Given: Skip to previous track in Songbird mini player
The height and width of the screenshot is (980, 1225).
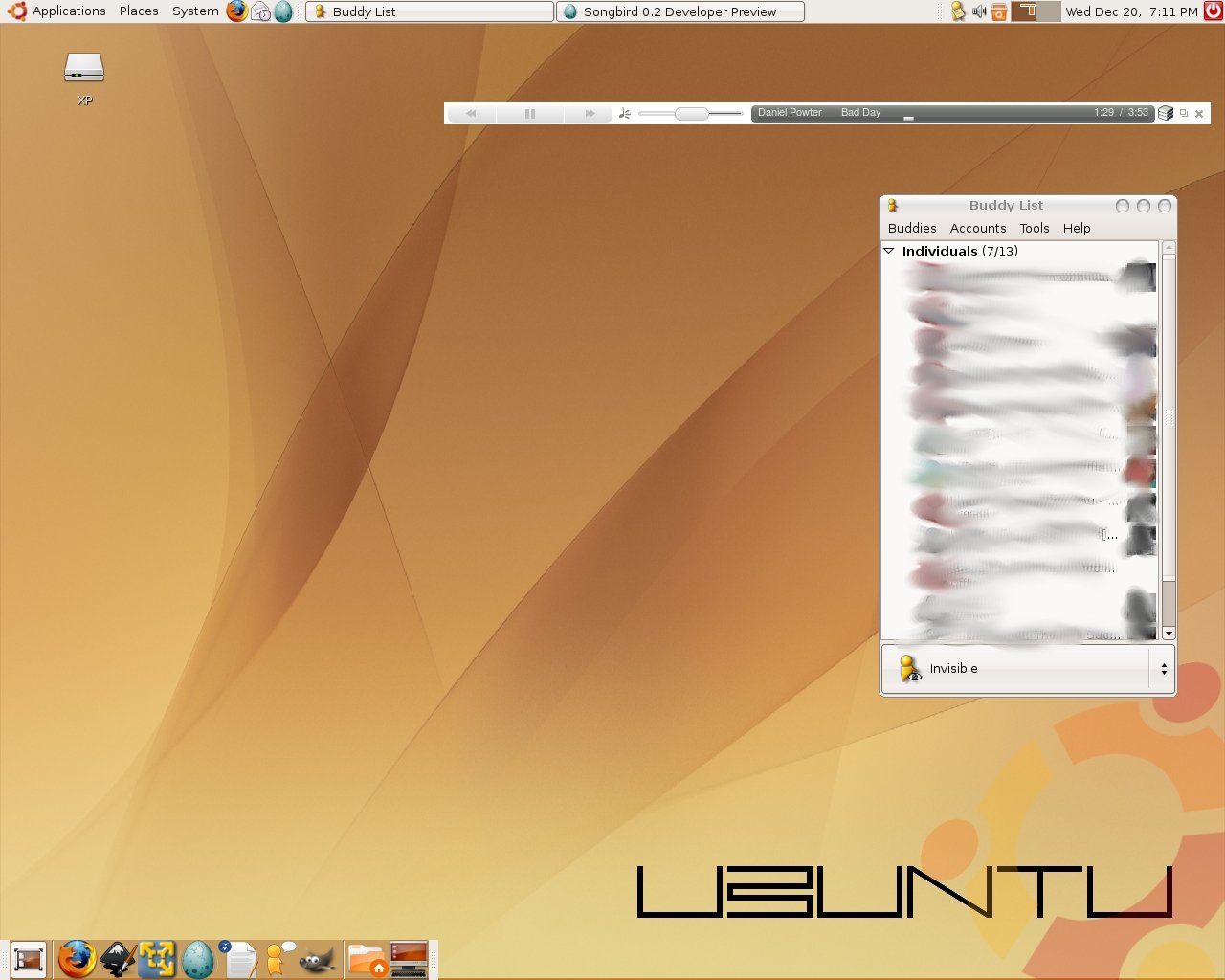Looking at the screenshot, I should click(x=471, y=113).
